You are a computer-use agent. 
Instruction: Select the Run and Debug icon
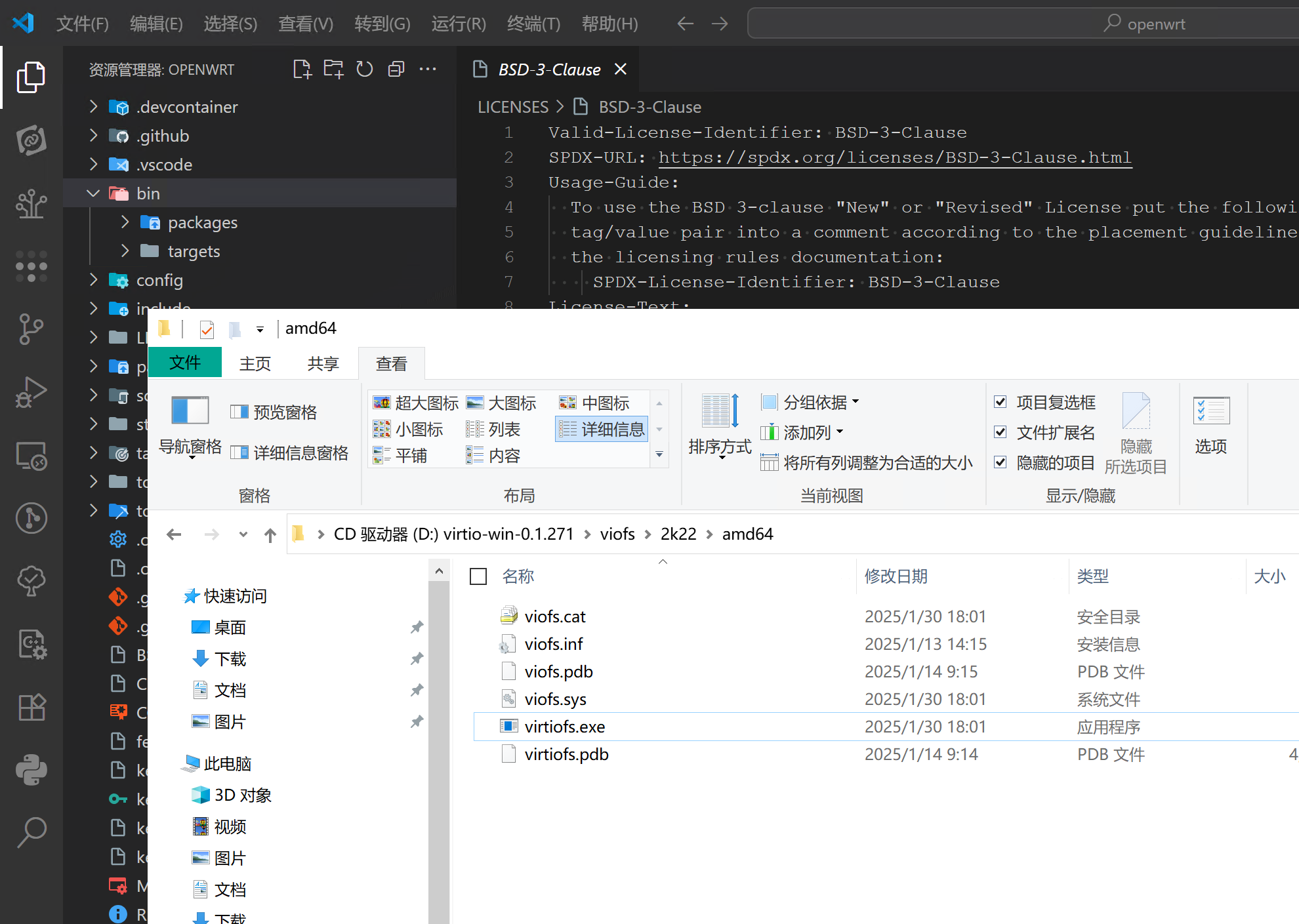(x=31, y=392)
